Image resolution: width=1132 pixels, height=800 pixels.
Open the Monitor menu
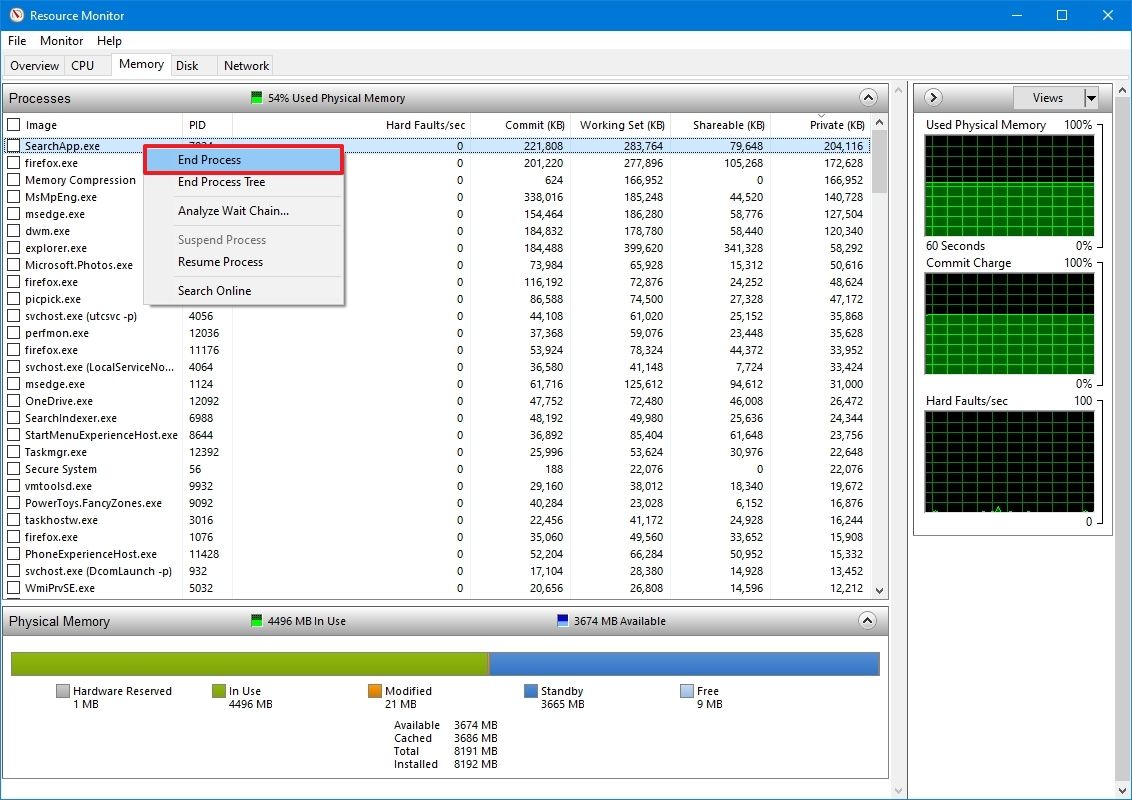coord(60,41)
